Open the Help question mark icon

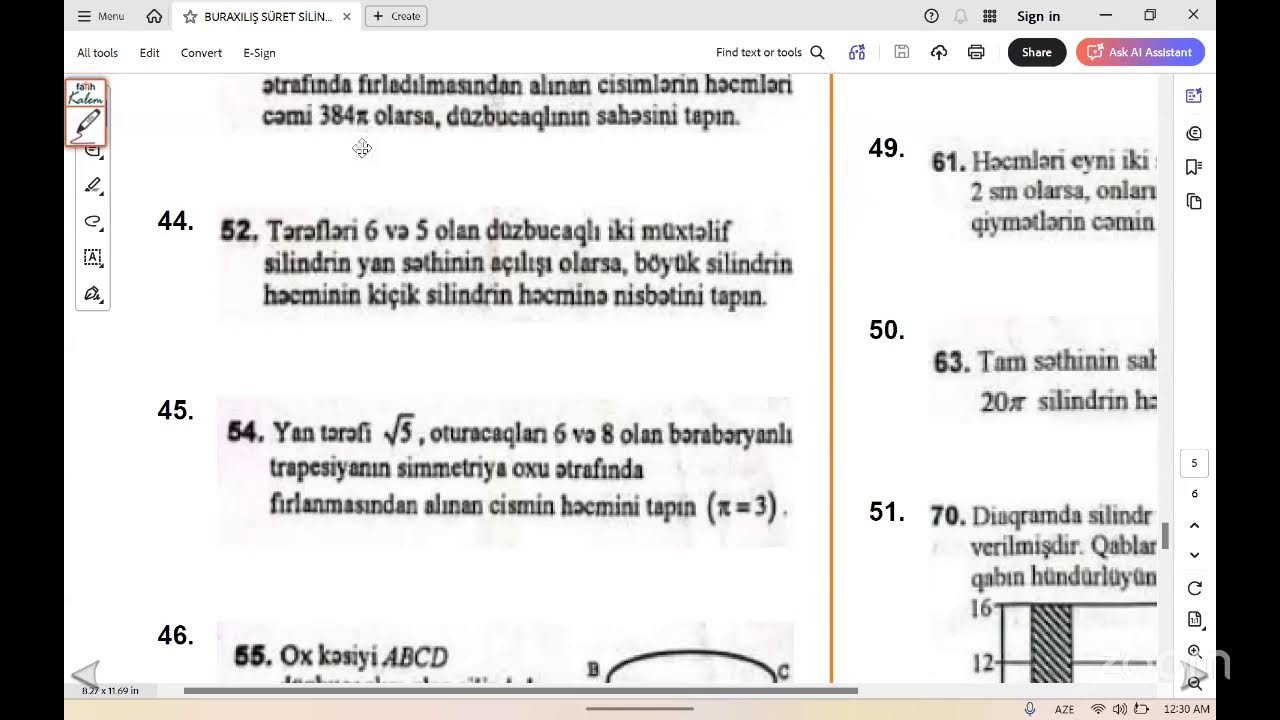[931, 16]
